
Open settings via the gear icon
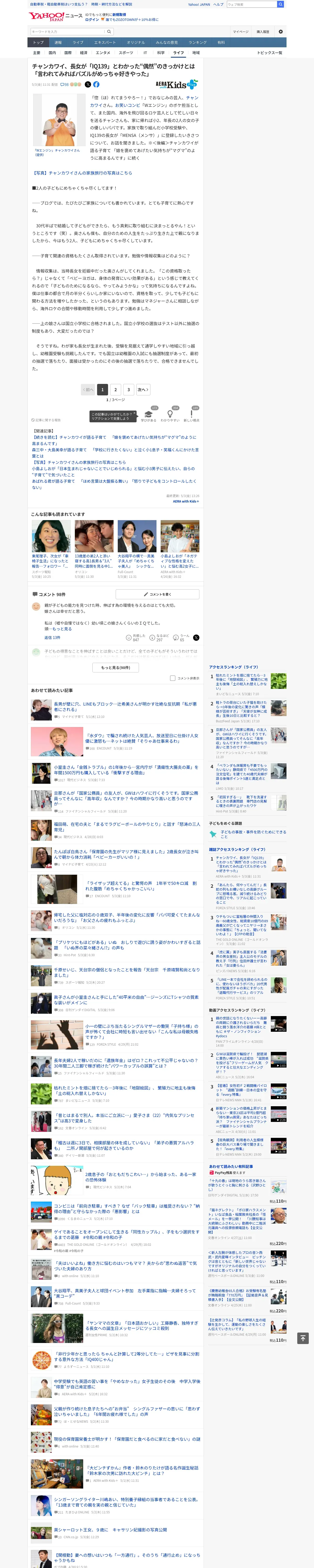(281, 32)
